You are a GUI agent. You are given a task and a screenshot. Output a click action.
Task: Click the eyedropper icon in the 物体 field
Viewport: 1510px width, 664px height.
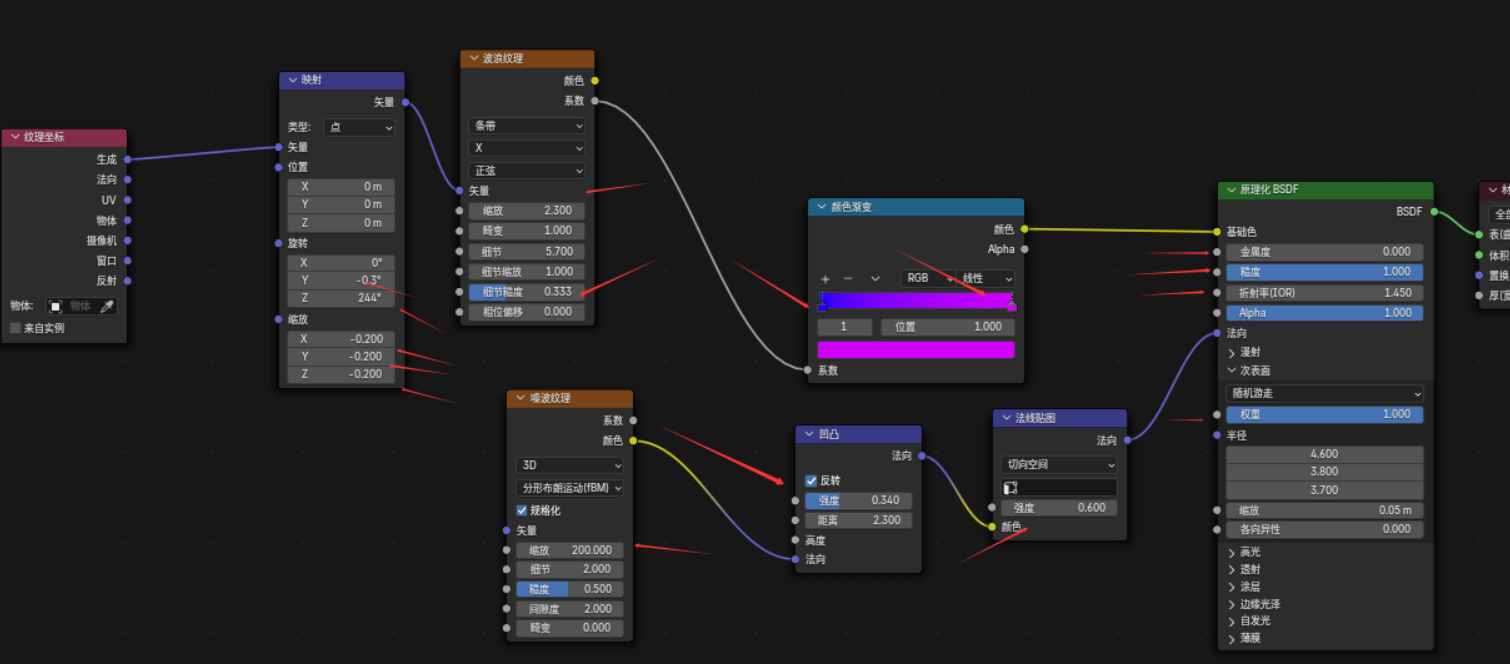tap(107, 306)
